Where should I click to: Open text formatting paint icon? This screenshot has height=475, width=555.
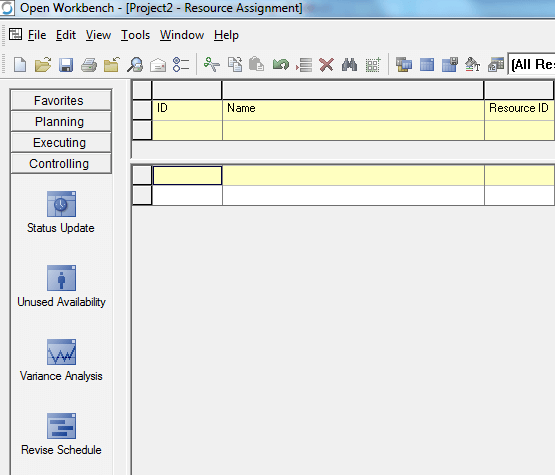(x=473, y=65)
